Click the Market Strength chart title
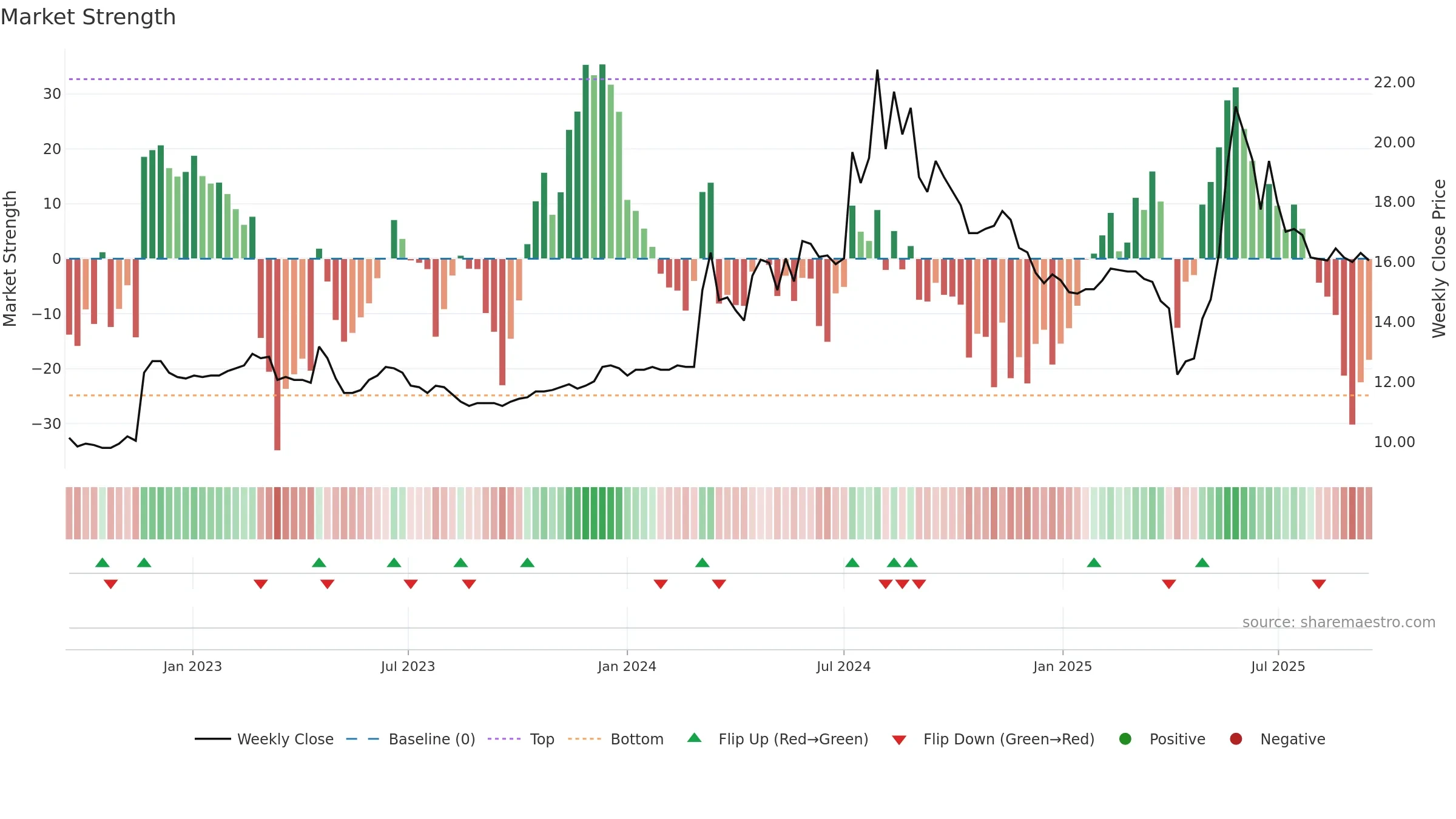The image size is (1456, 819). coord(88,17)
